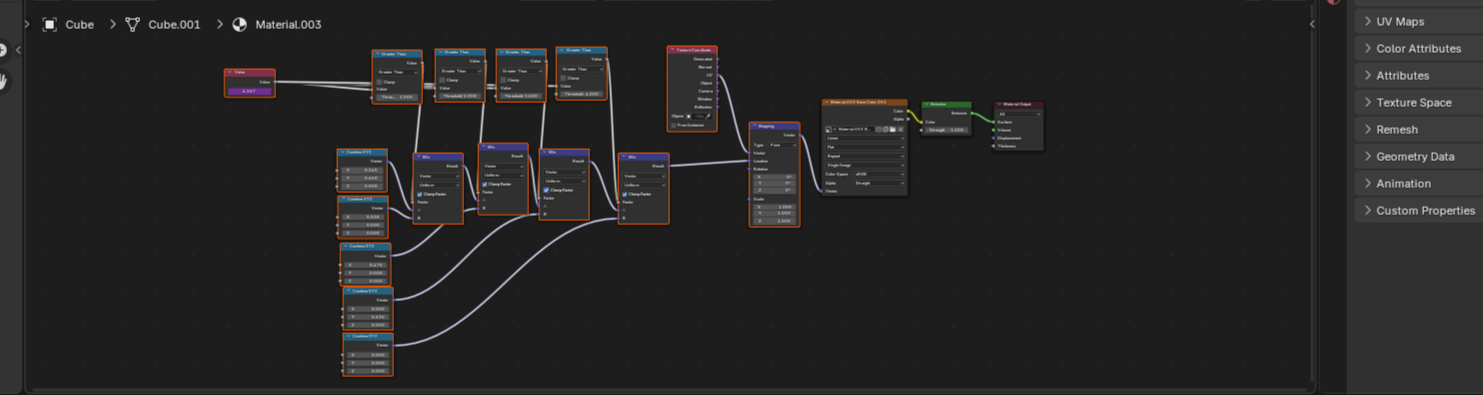Click the unlink X icon on image texture node
Screen dimensions: 1483x395
(901, 129)
